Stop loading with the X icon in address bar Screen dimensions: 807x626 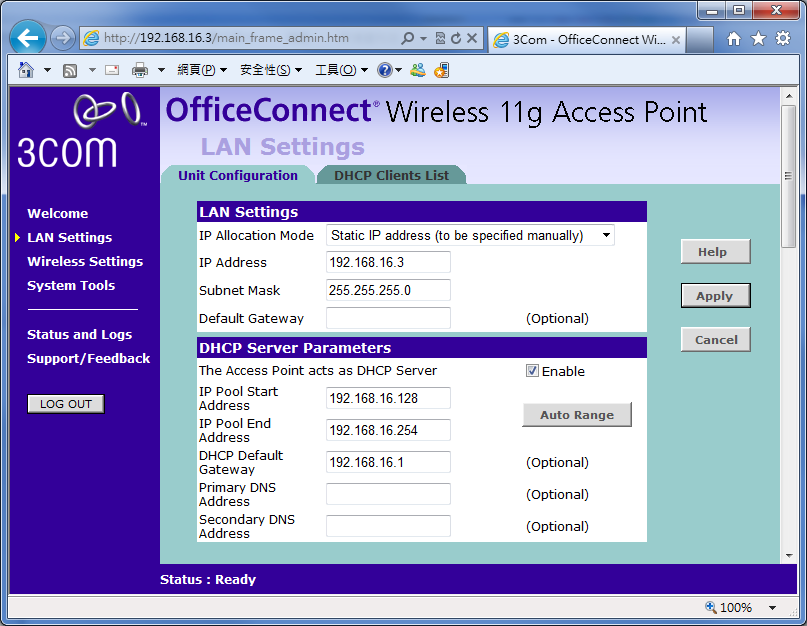pos(472,38)
